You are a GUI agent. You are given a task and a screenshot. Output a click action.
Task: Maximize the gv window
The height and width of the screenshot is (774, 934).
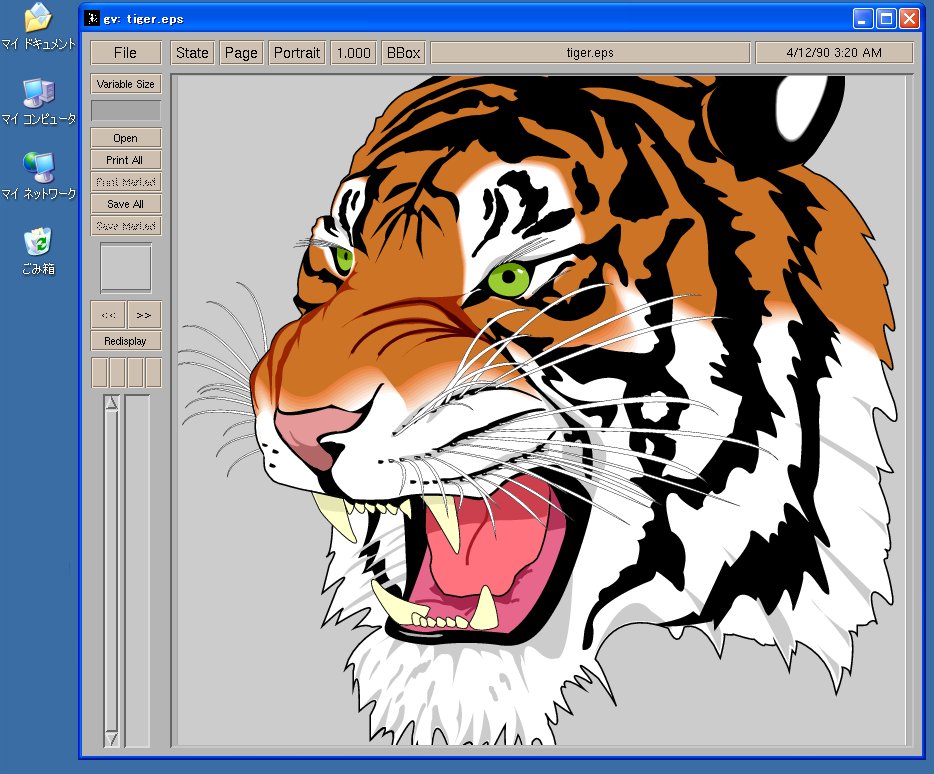(886, 18)
